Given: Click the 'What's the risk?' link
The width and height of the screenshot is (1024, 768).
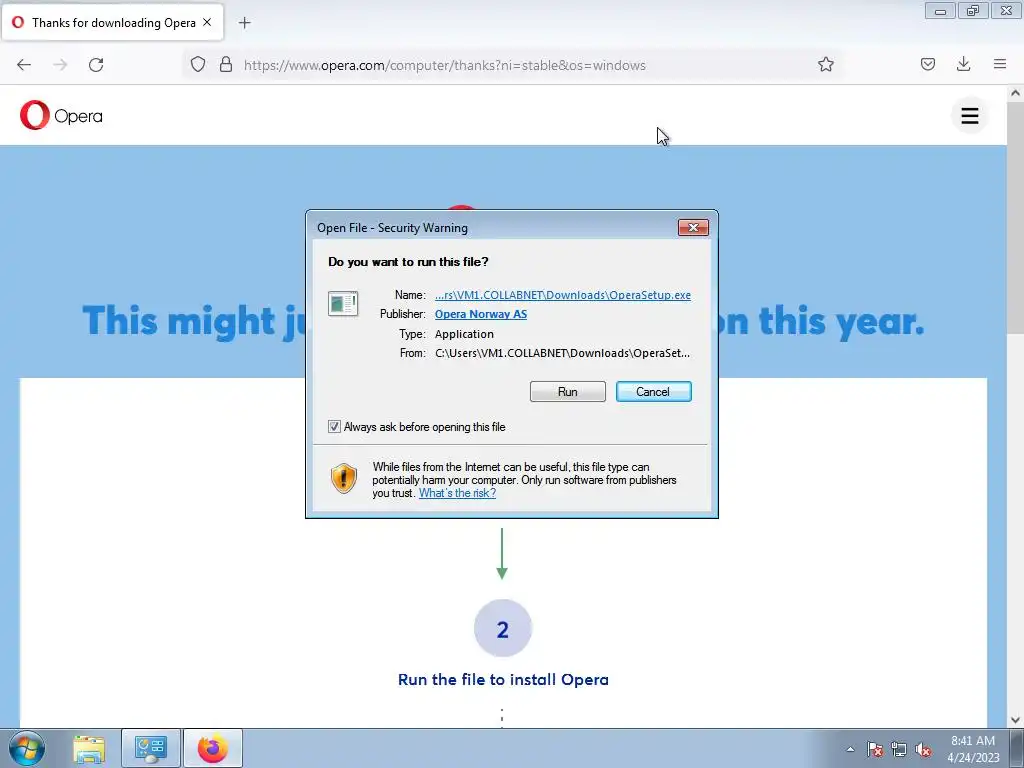Looking at the screenshot, I should [457, 493].
